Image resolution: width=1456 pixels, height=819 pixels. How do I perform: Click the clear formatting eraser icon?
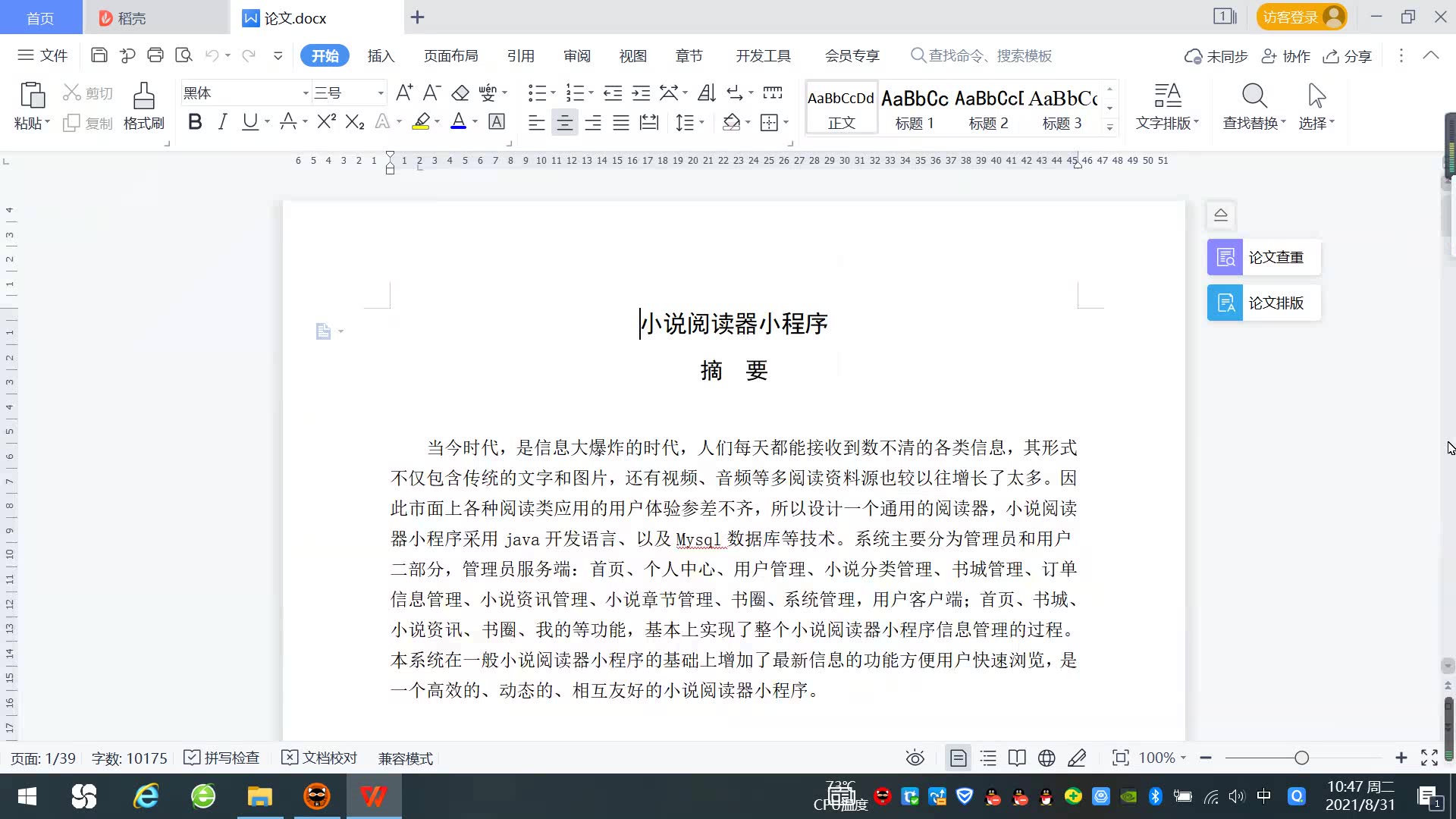click(x=460, y=93)
